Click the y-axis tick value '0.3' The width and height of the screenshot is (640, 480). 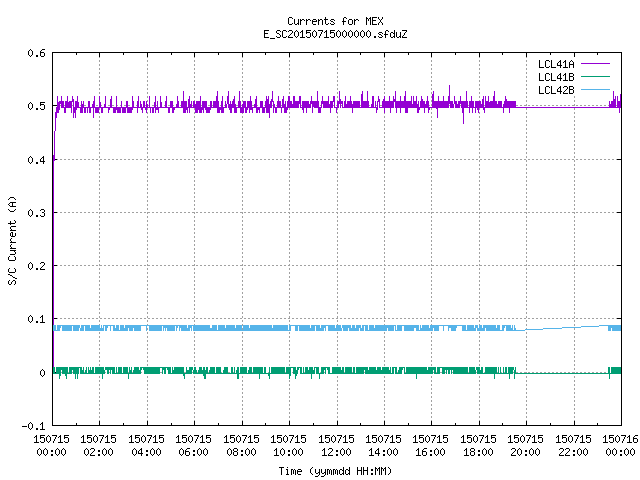coord(36,213)
